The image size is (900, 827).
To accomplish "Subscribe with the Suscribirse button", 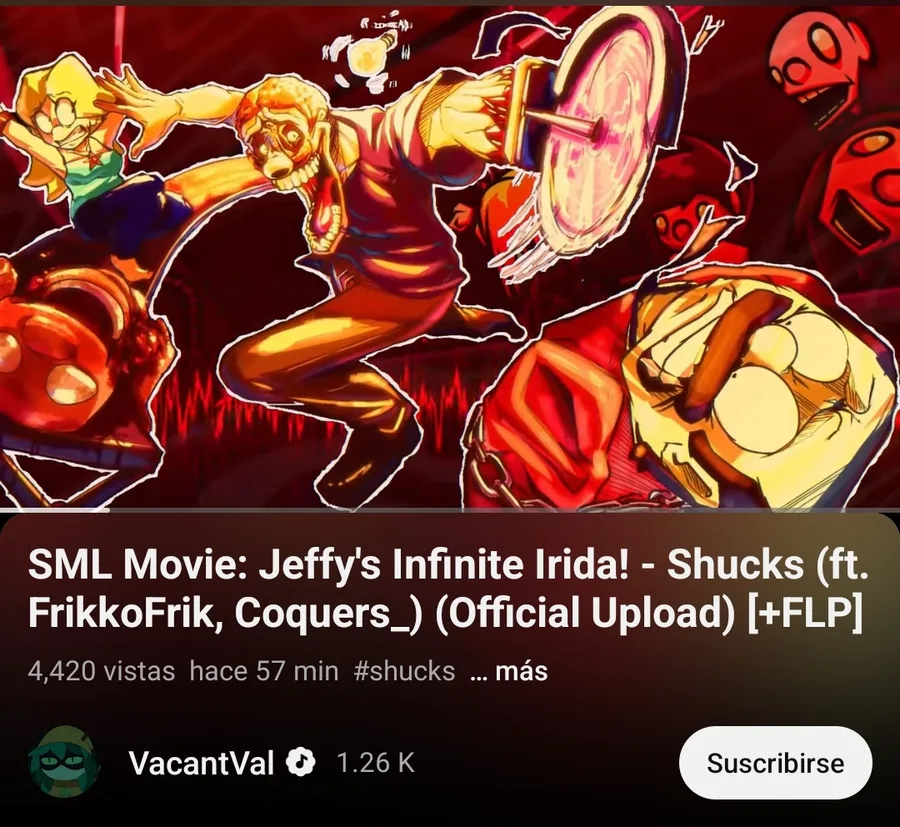I will point(775,763).
